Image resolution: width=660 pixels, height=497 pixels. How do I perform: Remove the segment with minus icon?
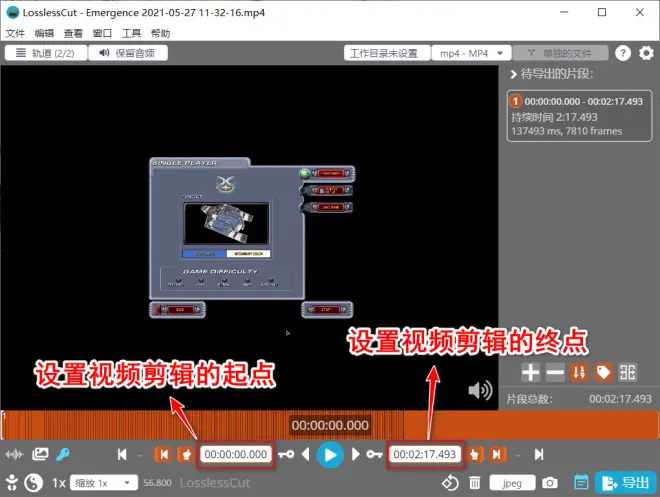point(555,372)
